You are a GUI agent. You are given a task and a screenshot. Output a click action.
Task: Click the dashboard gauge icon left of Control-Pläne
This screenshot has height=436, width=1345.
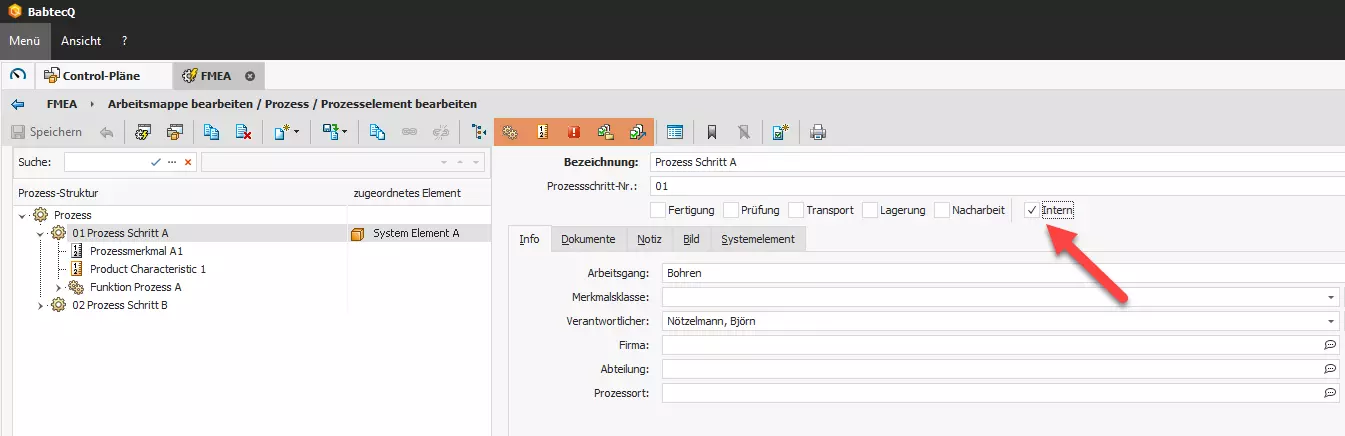(17, 75)
